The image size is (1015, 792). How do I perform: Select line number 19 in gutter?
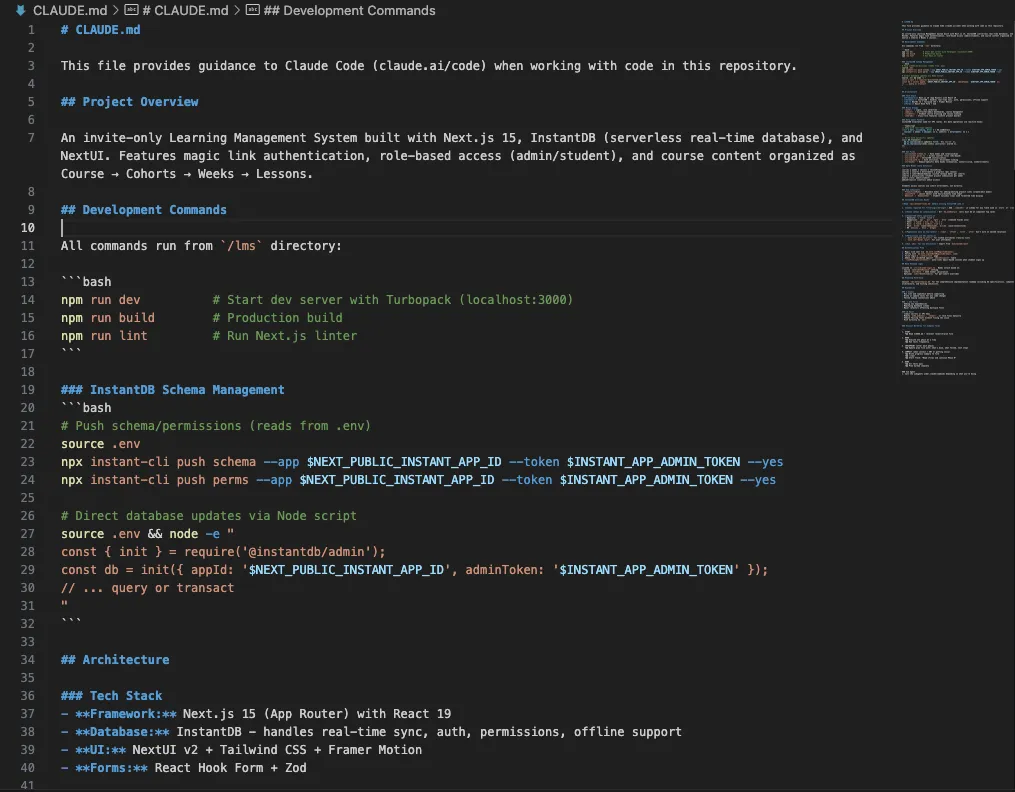coord(29,390)
